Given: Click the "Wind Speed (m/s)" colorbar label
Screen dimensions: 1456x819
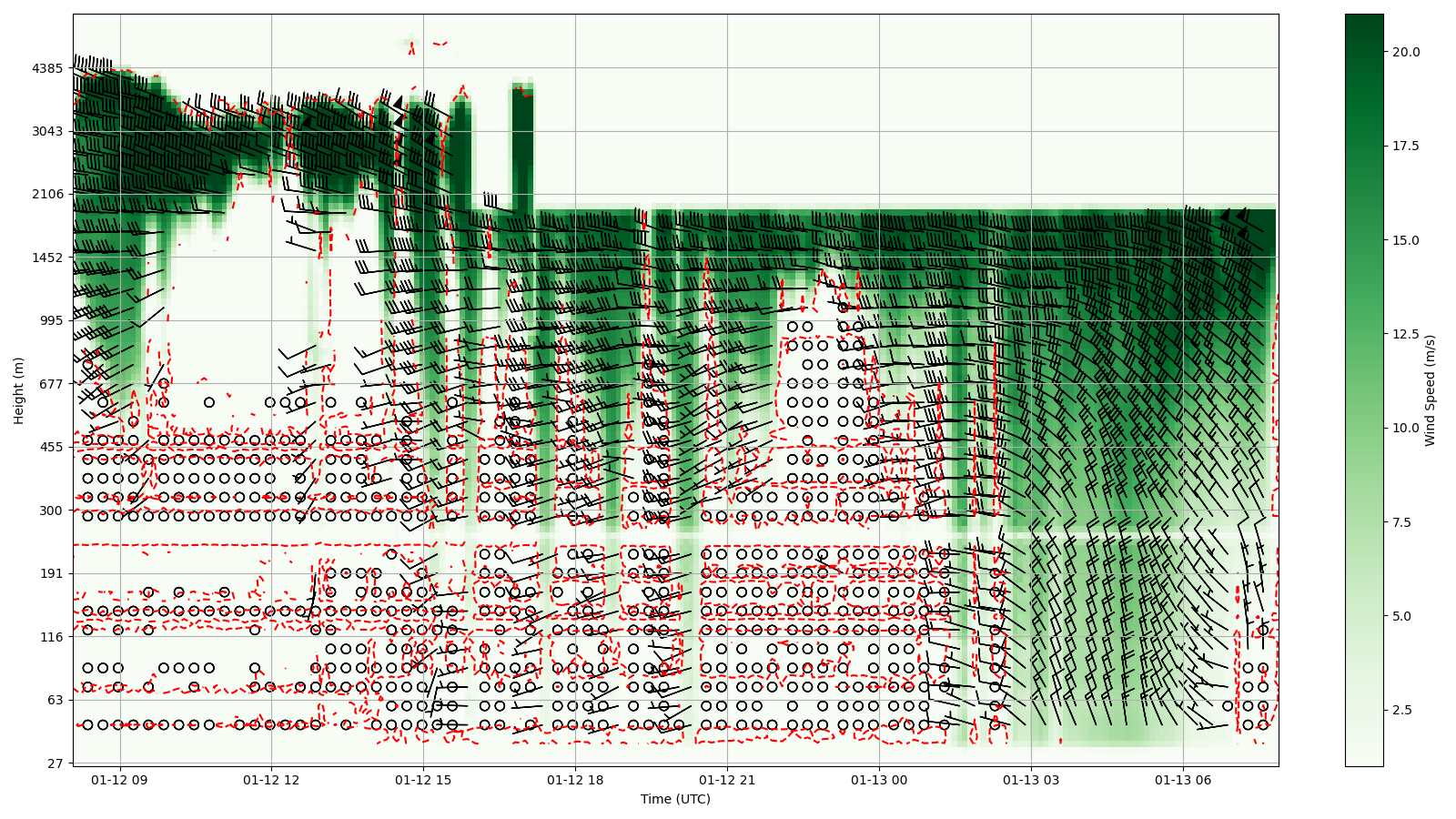Looking at the screenshot, I should pyautogui.click(x=1430, y=389).
